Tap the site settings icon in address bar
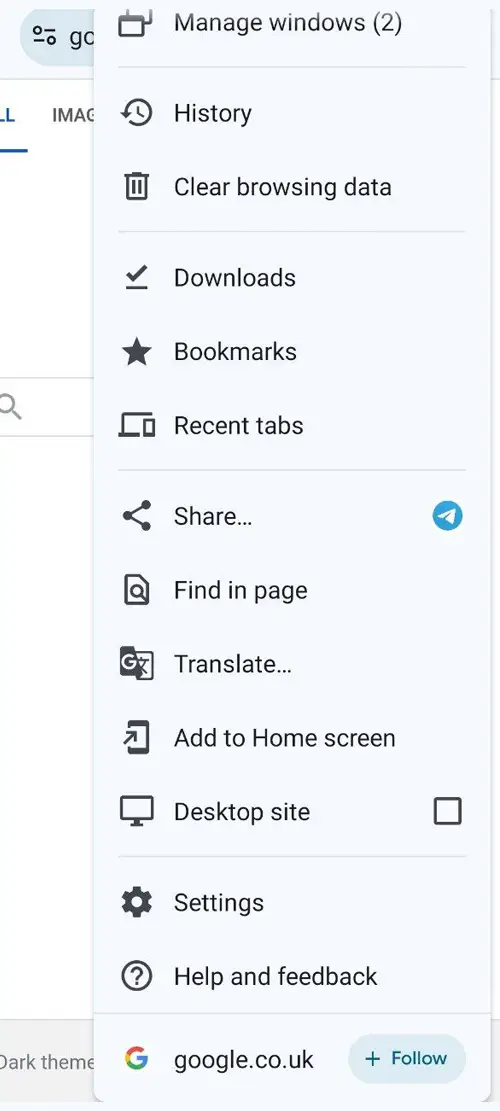500x1111 pixels. coord(44,35)
